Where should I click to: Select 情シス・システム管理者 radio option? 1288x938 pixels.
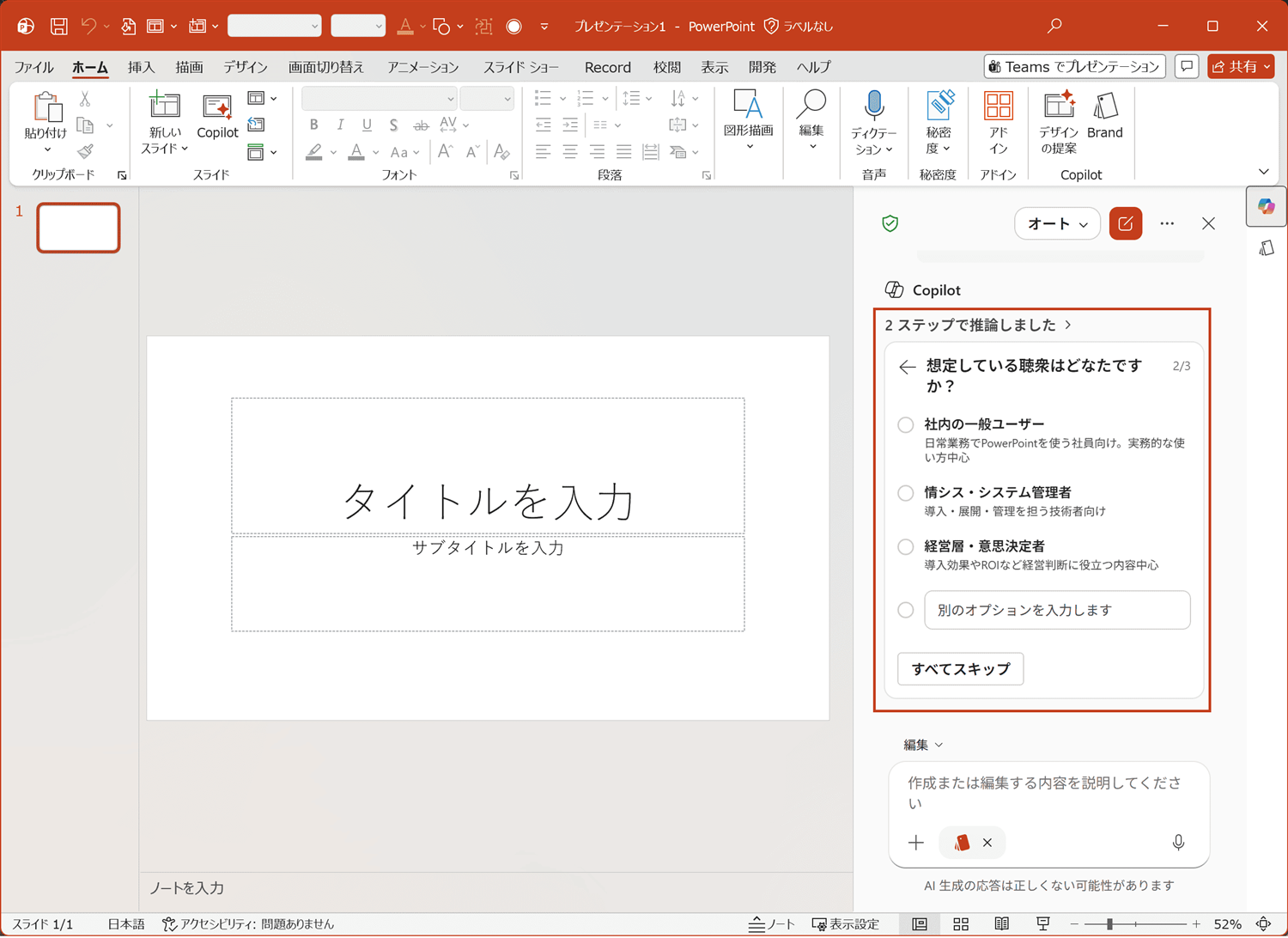[x=906, y=493]
